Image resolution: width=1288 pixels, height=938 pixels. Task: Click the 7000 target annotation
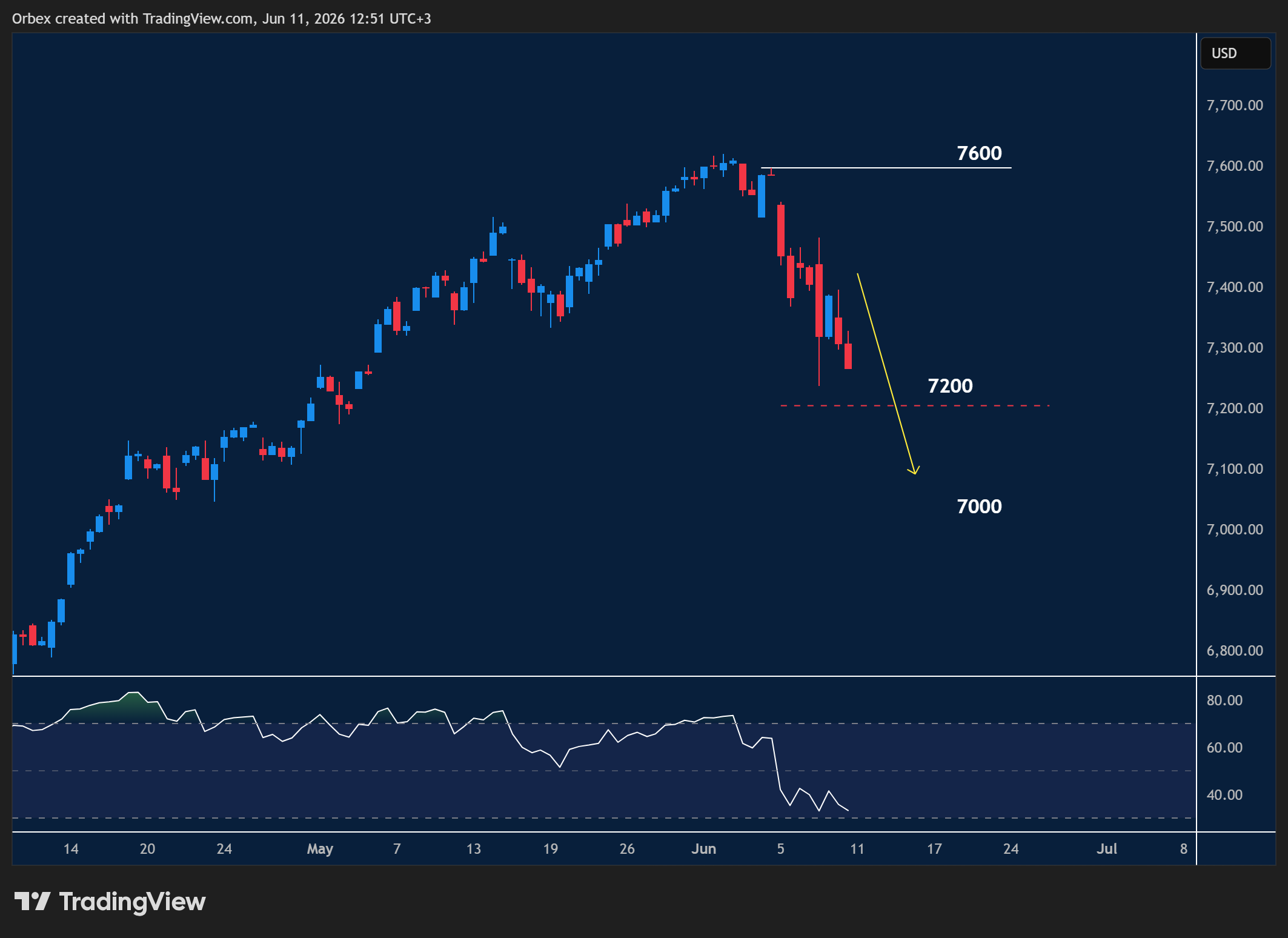[979, 507]
